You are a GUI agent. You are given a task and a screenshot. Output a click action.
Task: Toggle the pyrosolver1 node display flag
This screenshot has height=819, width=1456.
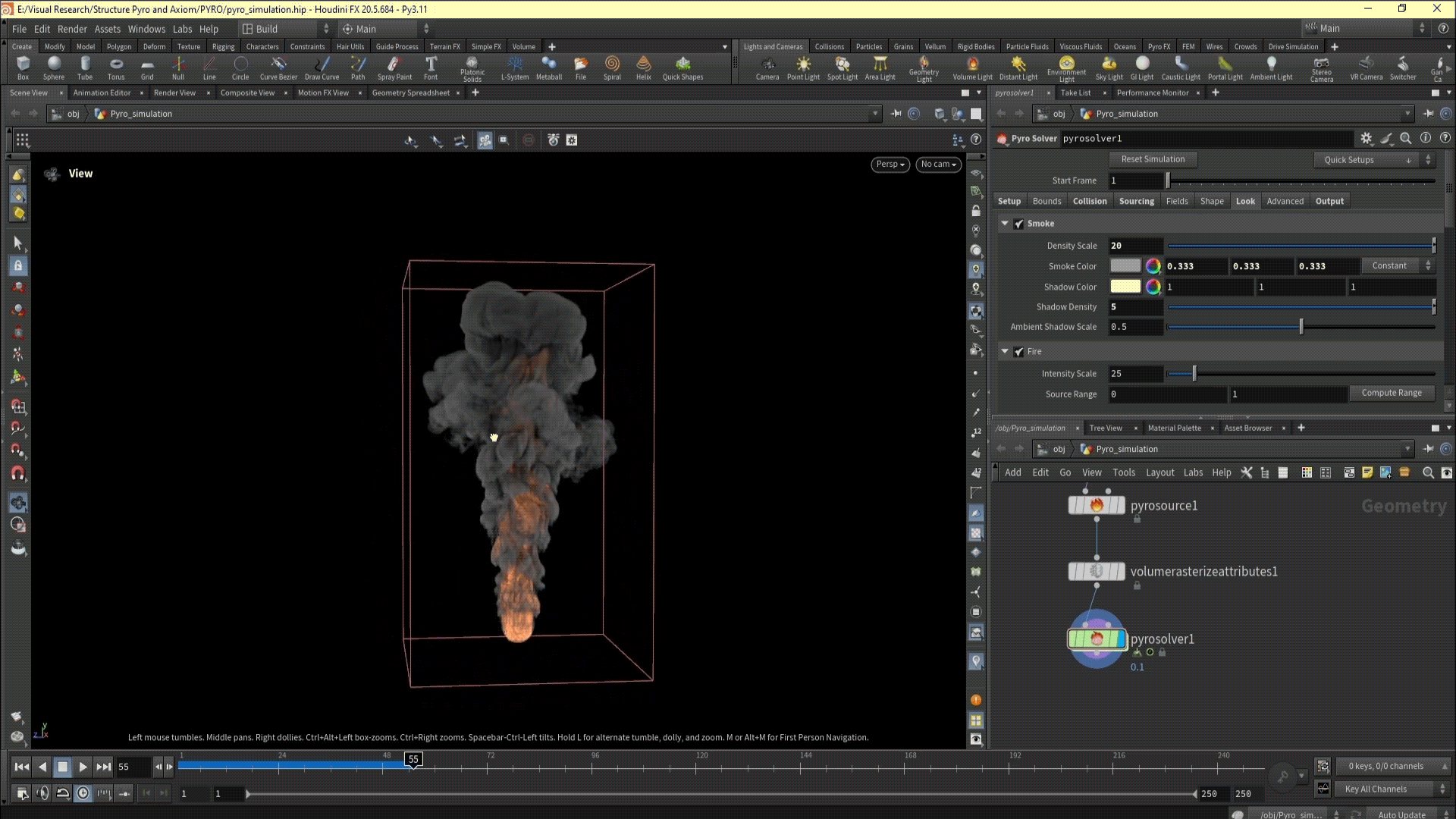pyautogui.click(x=1121, y=639)
